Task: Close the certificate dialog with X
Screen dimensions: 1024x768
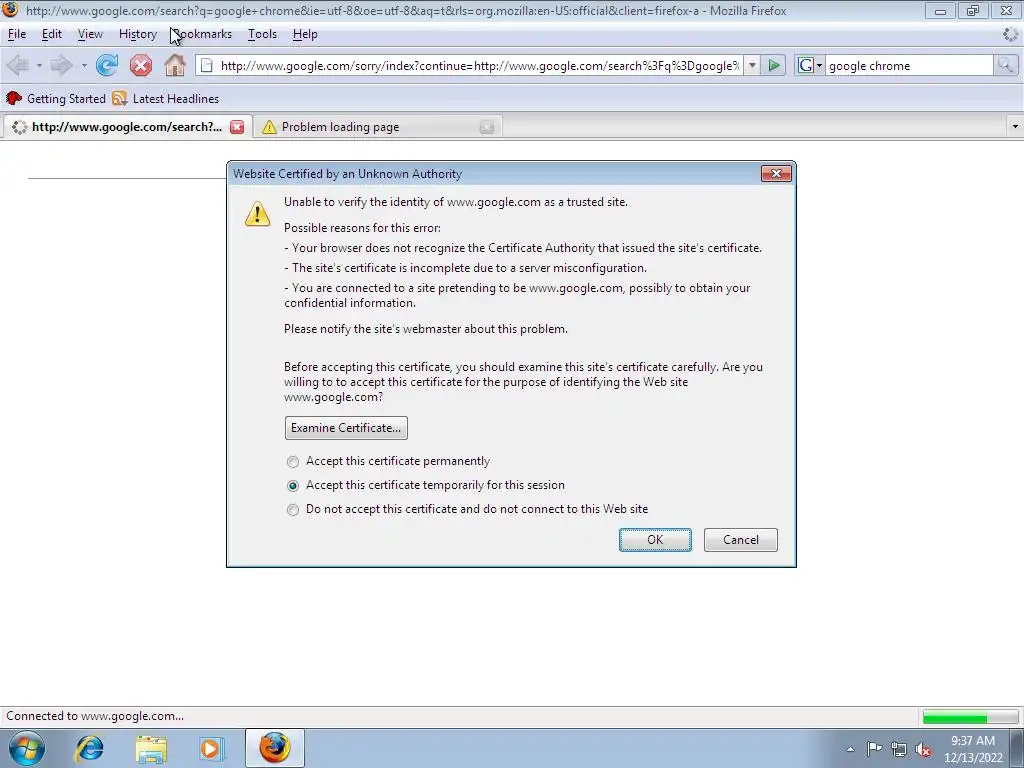Action: tap(776, 173)
